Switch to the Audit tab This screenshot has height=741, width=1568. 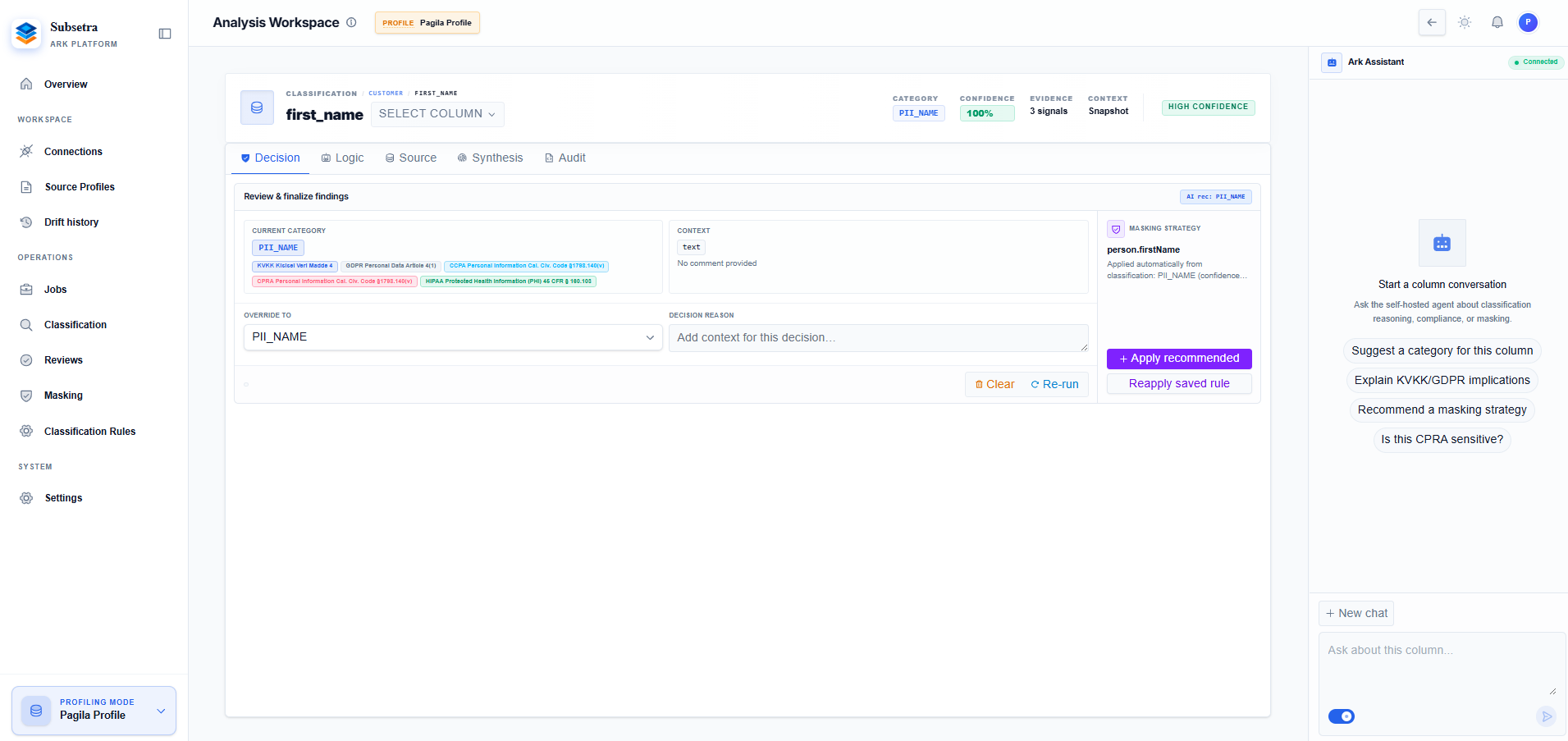click(x=565, y=158)
